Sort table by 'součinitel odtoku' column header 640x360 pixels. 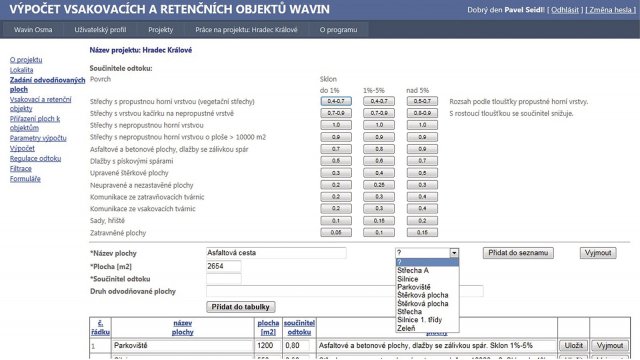click(299, 327)
